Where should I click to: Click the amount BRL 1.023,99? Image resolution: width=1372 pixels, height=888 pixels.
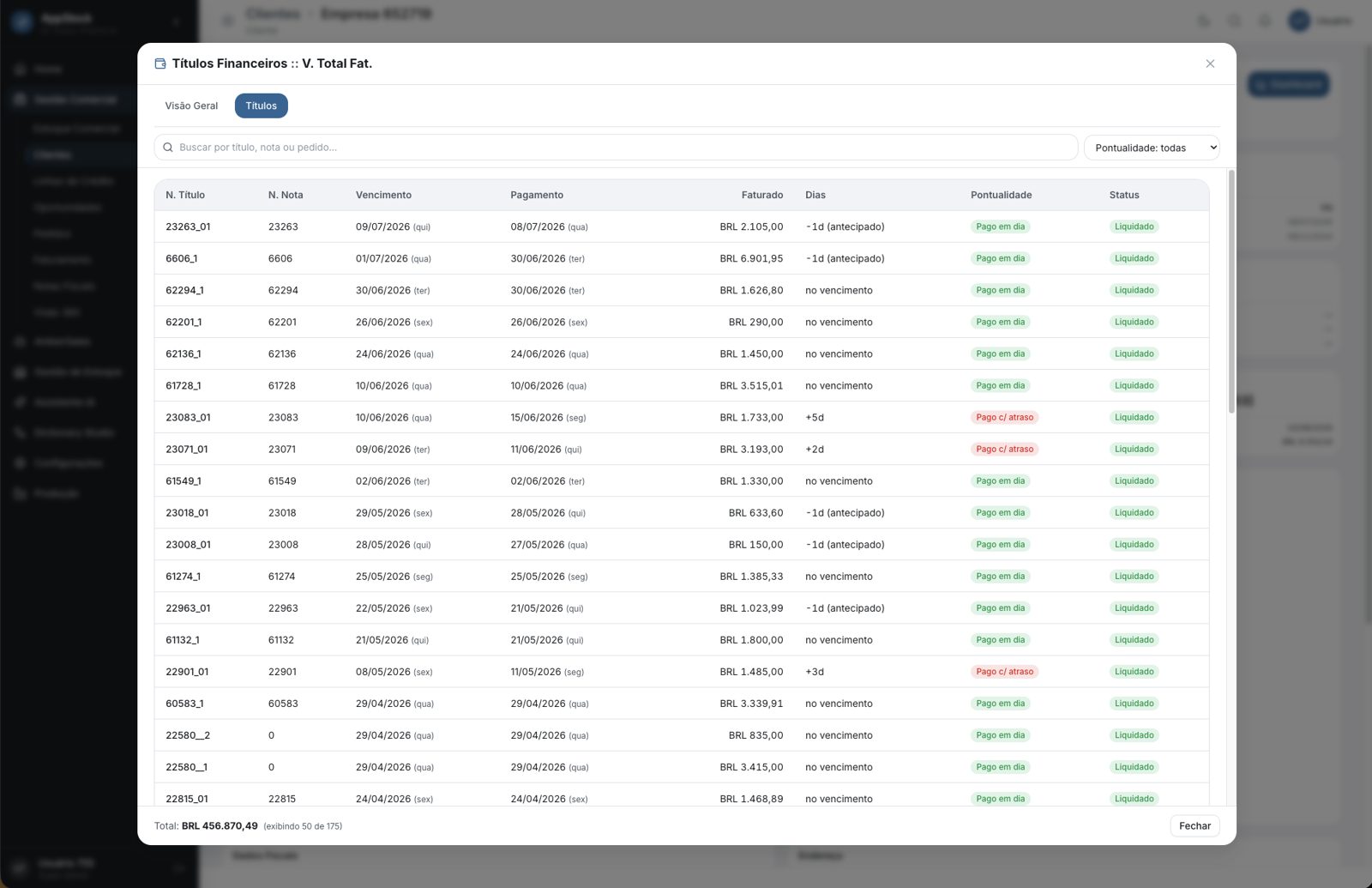coord(751,607)
